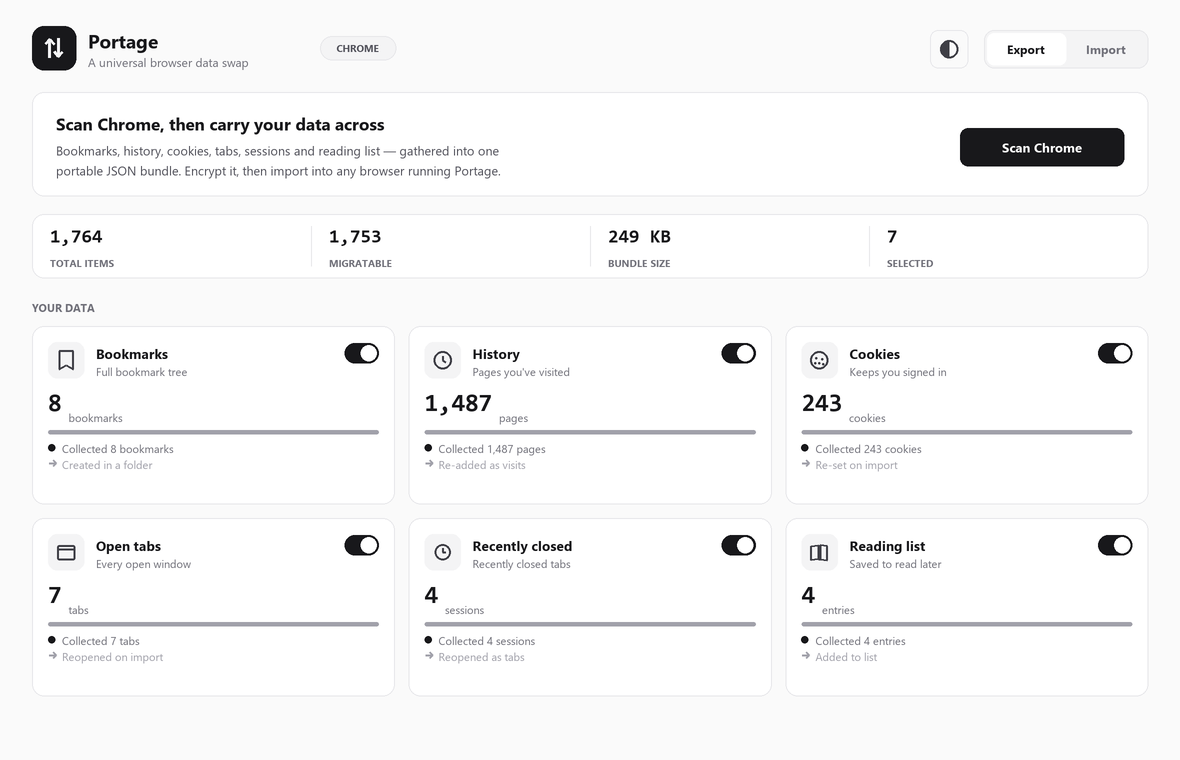
Task: Click arrow icon beside 'Reopened on import'
Action: [x=53, y=656]
